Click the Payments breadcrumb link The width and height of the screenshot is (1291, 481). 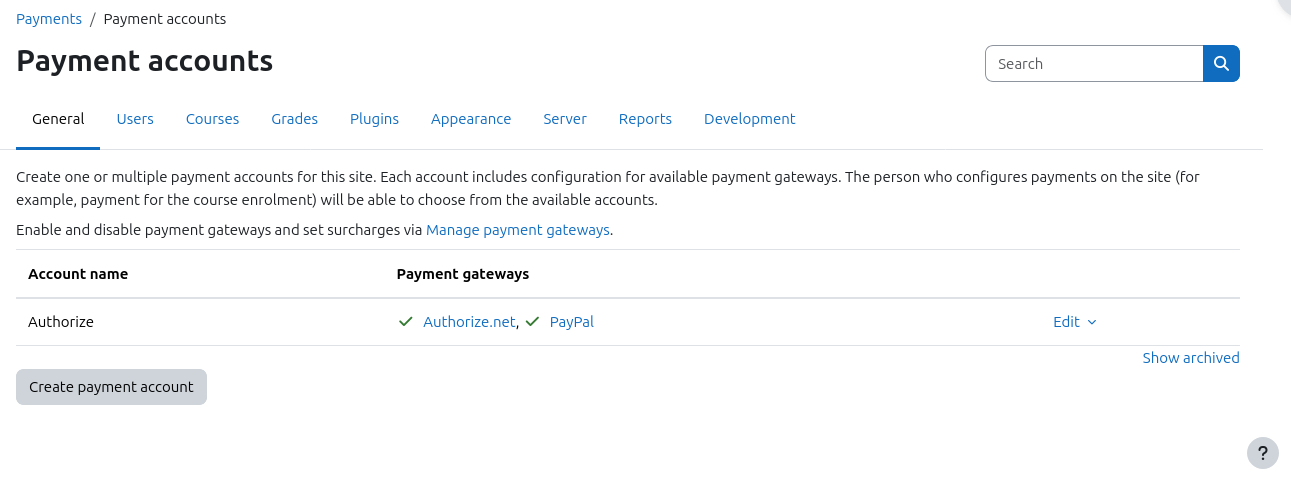tap(49, 19)
